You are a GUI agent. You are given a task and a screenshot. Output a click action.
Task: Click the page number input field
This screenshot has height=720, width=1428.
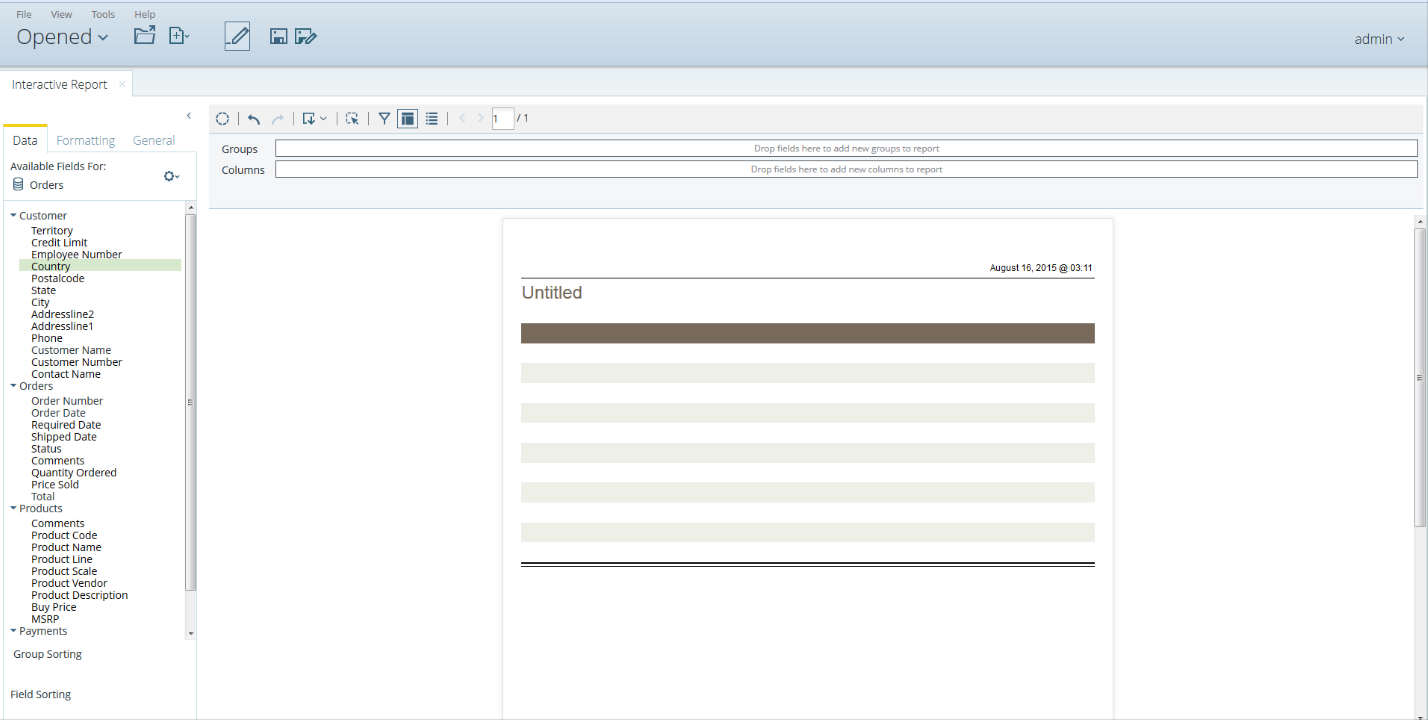point(503,119)
